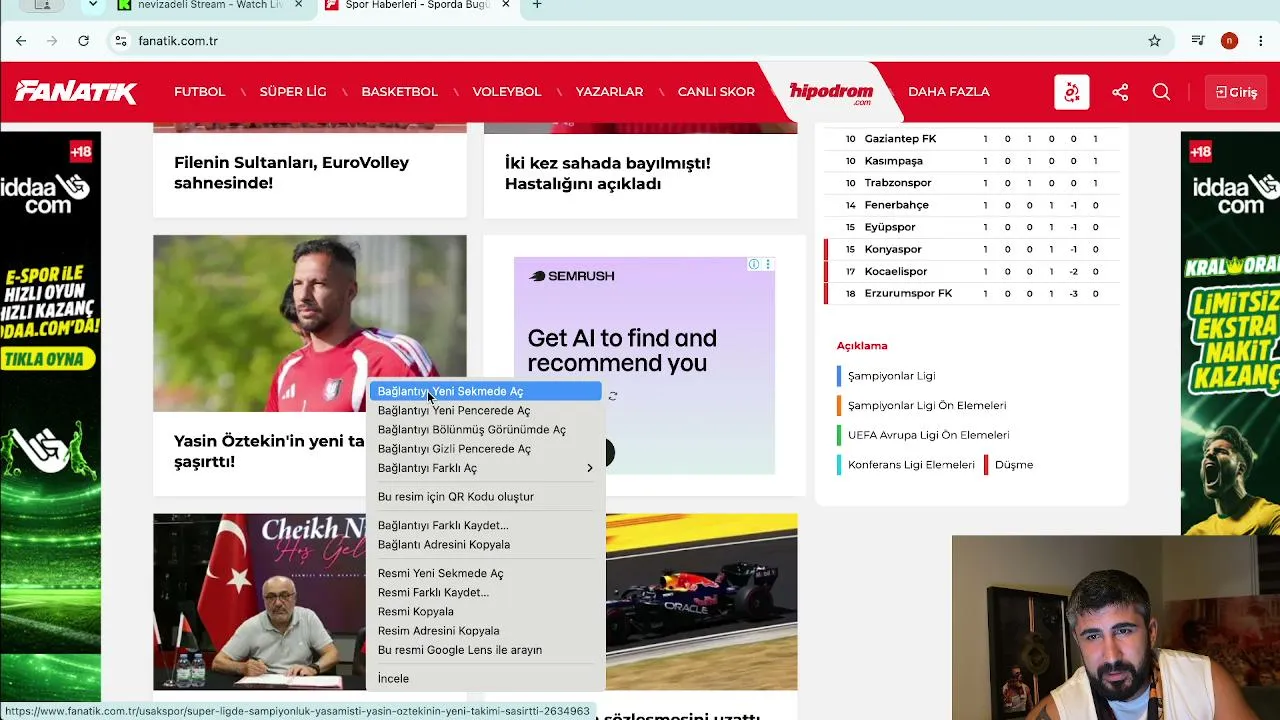Click the share icon in the header
Screen dimensions: 1280x720
[x=1120, y=92]
